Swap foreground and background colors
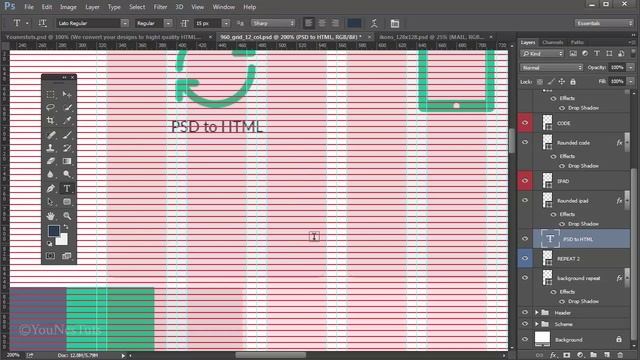The height and width of the screenshot is (360, 640). tap(66, 227)
